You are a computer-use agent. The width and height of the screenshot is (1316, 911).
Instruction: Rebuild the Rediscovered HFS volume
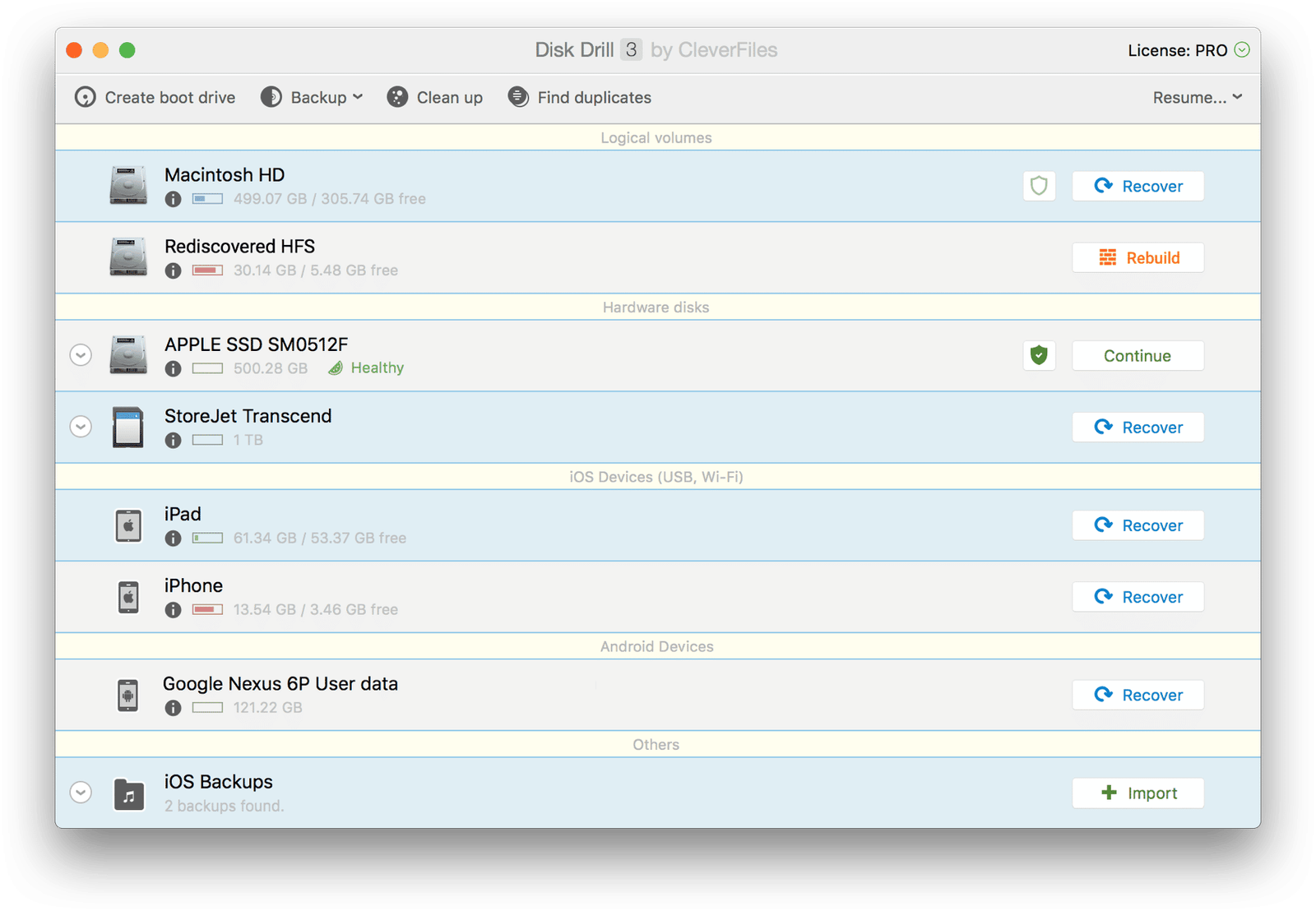click(x=1138, y=257)
